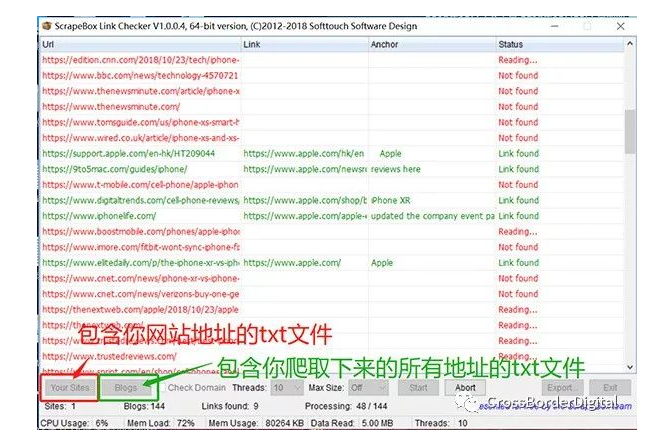This screenshot has height=439, width=665.
Task: Select the edition.cnn.com url row
Action: [141, 60]
